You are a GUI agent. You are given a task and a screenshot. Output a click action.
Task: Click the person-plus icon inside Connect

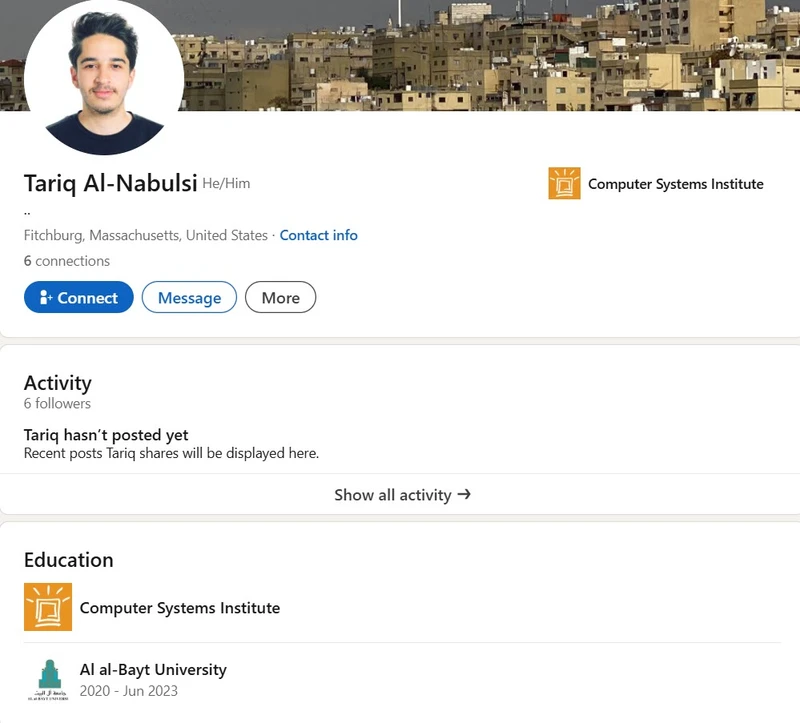[x=46, y=297]
